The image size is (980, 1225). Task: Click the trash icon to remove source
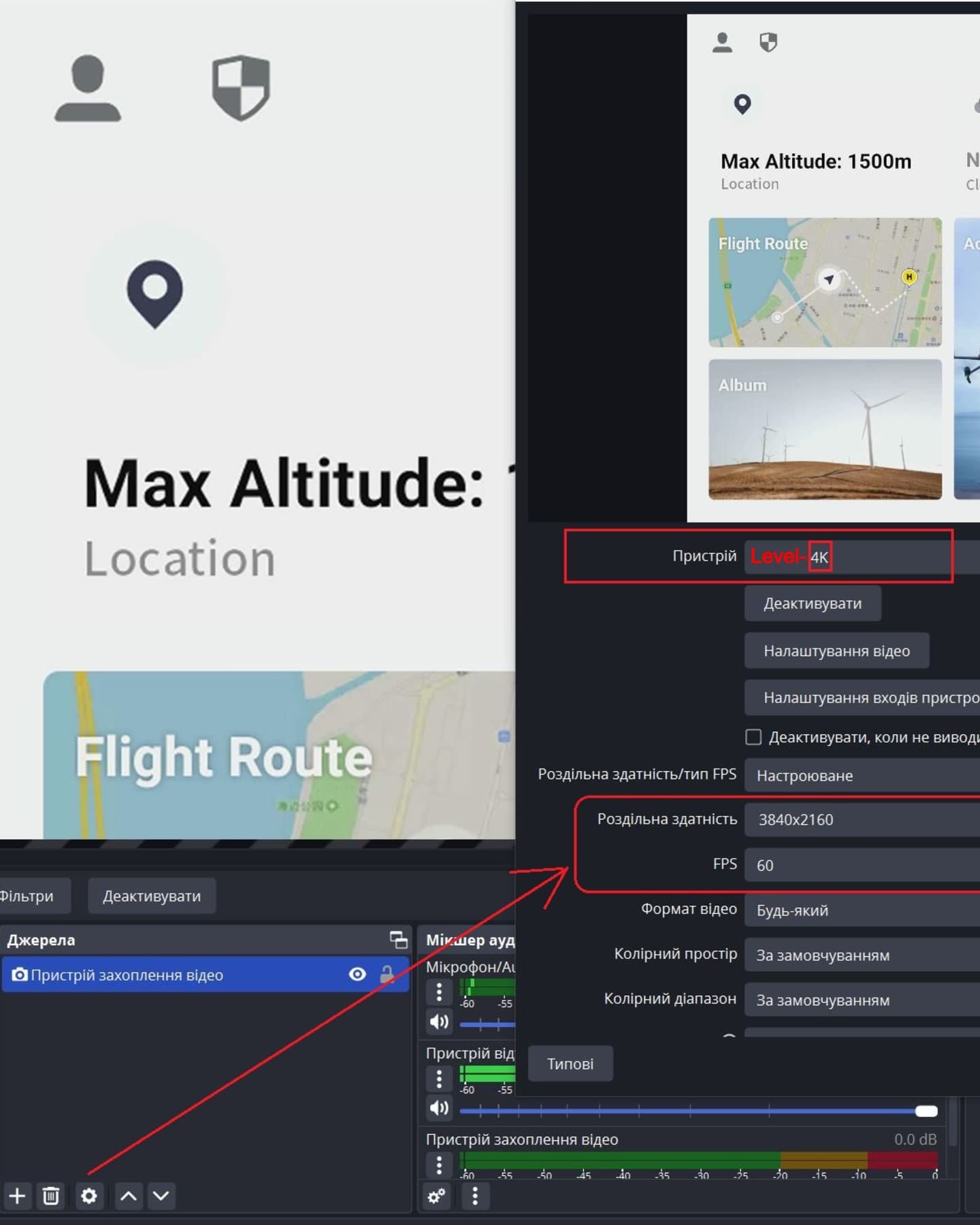51,1196
